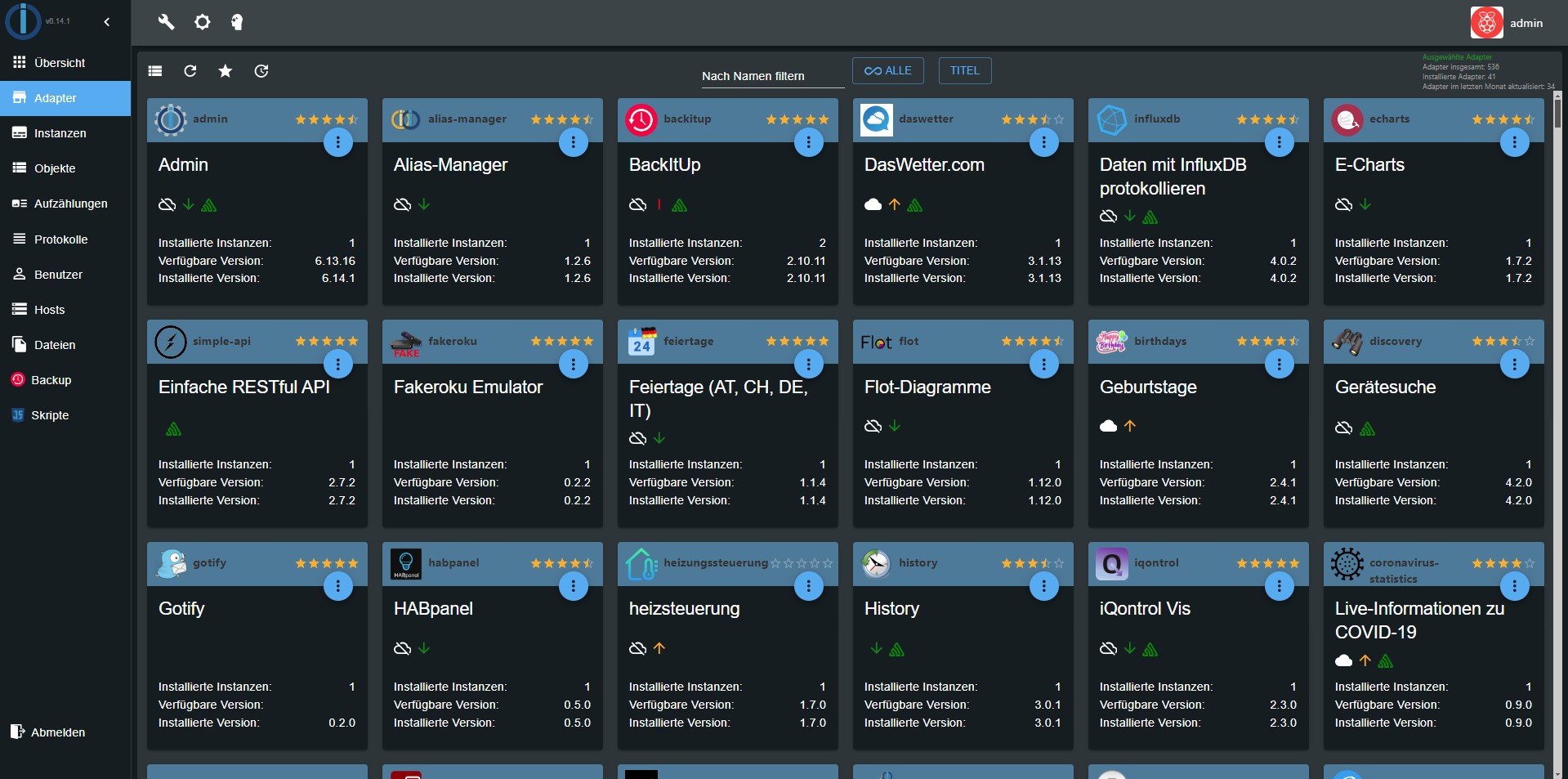Click the heizungssteuerung house logo

pyautogui.click(x=641, y=564)
